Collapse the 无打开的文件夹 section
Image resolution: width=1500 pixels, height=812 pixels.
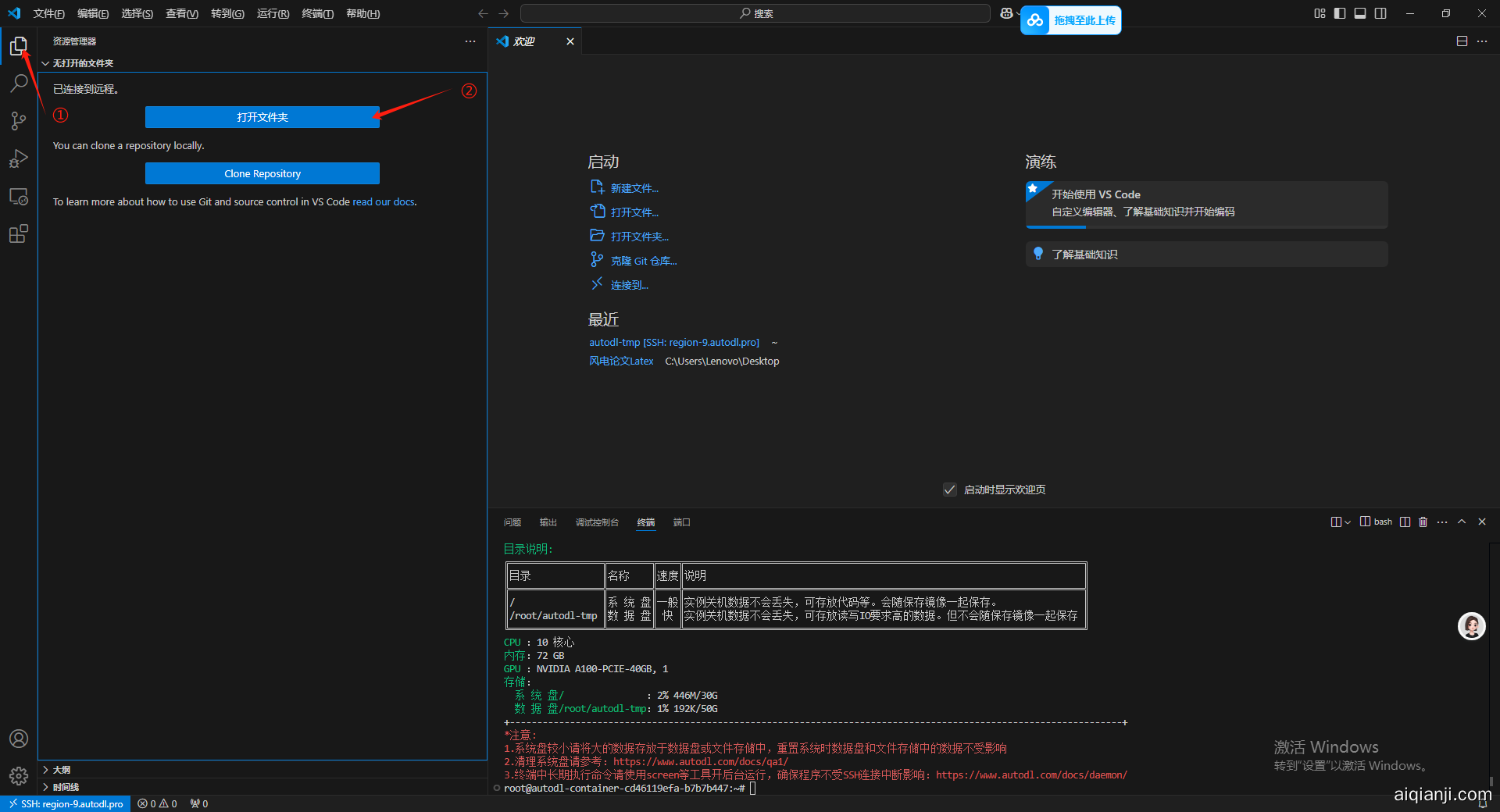click(82, 63)
